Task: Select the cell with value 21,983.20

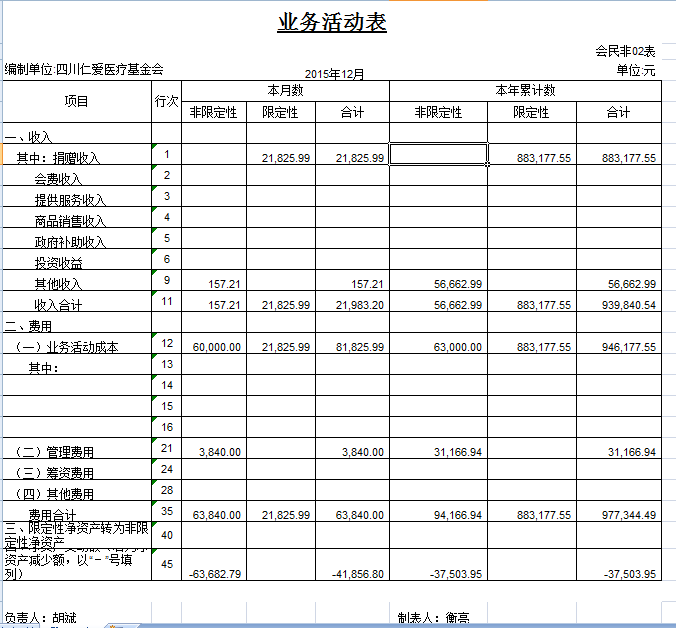Action: (352, 305)
